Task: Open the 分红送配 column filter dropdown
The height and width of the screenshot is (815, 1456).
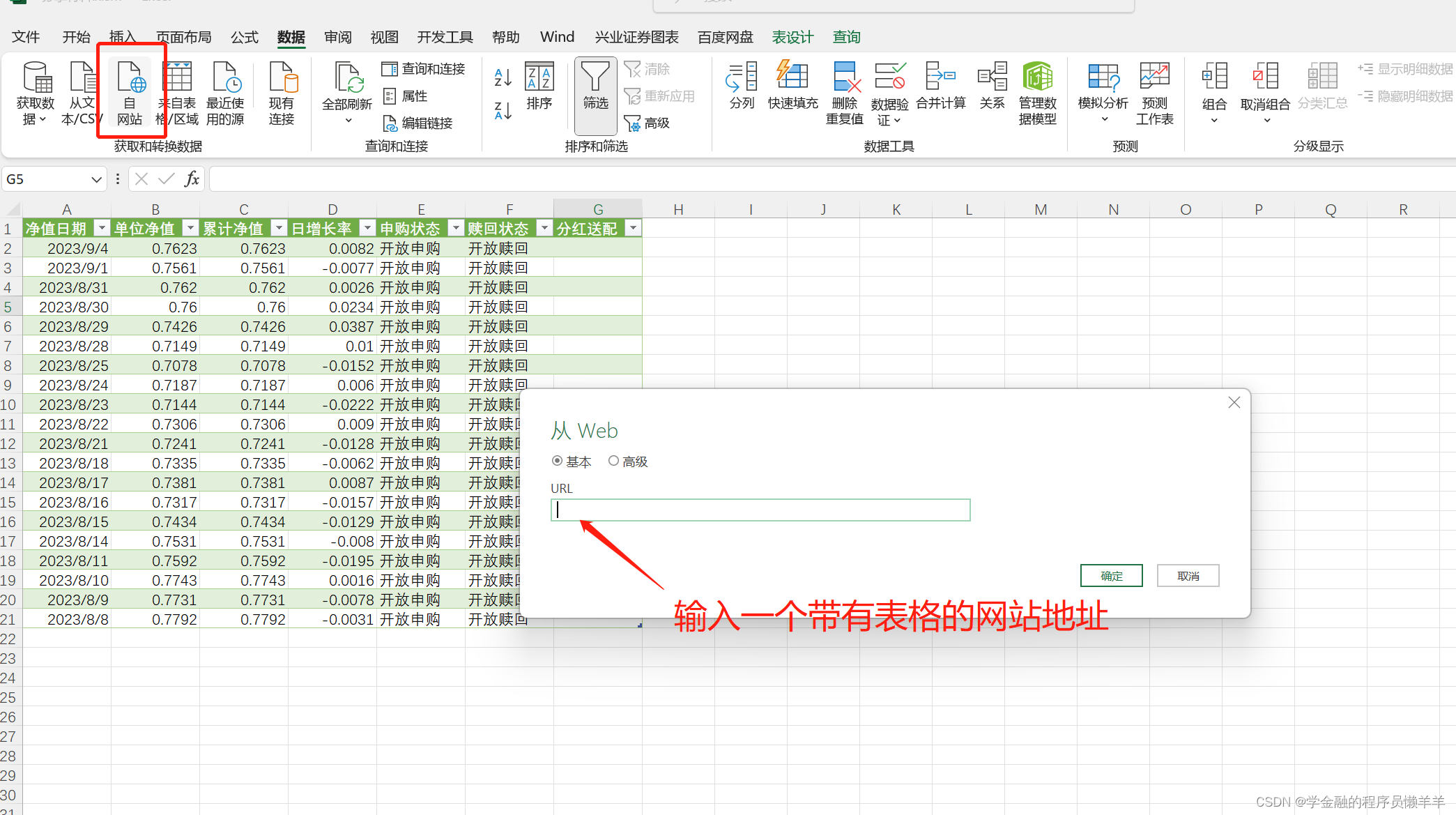Action: click(633, 228)
